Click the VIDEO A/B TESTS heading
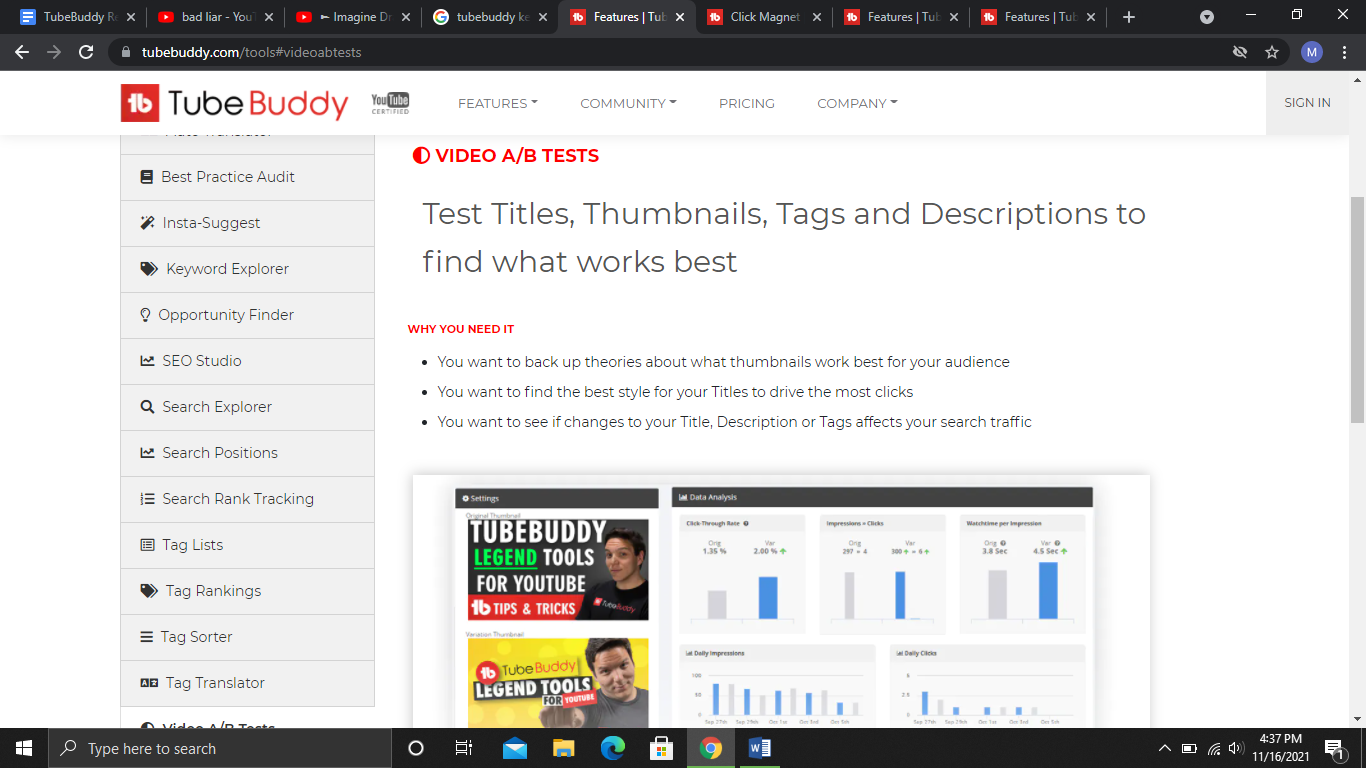The image size is (1366, 768). pos(506,155)
